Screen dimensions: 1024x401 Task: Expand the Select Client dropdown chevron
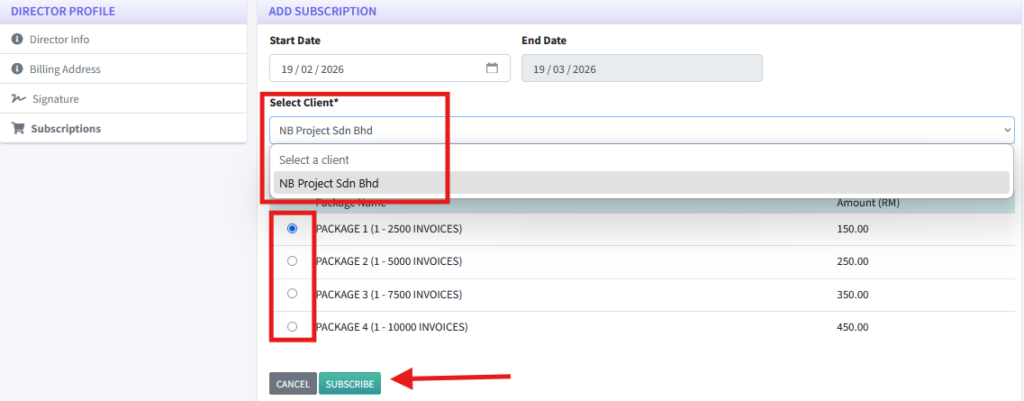coord(1007,130)
